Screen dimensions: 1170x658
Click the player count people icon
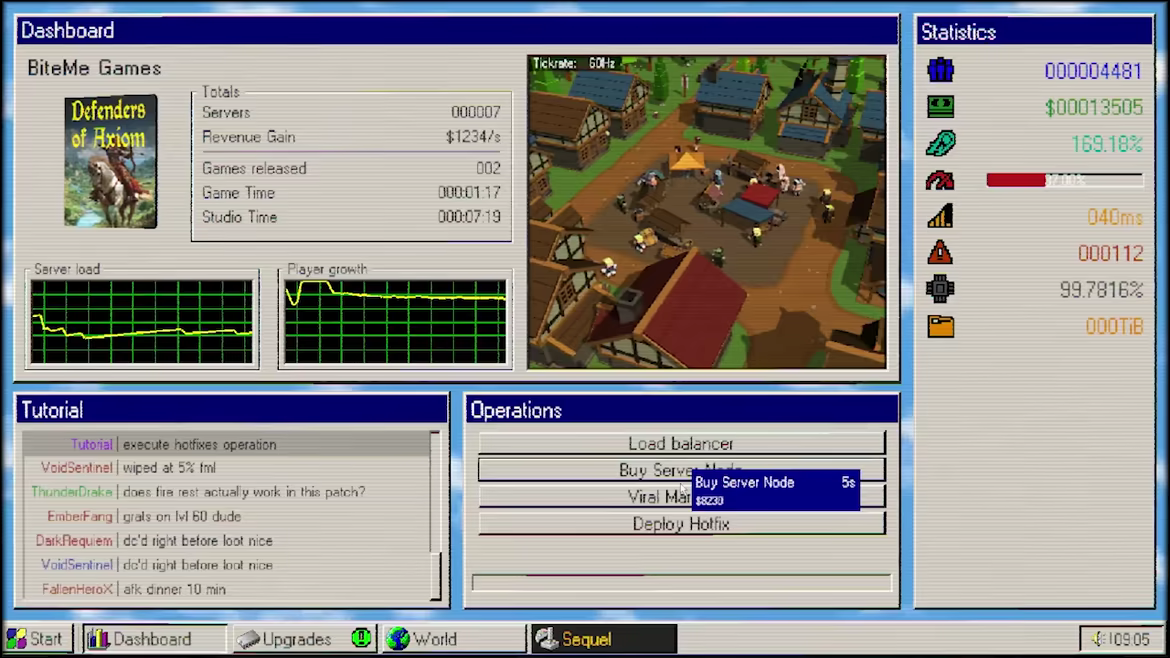940,71
